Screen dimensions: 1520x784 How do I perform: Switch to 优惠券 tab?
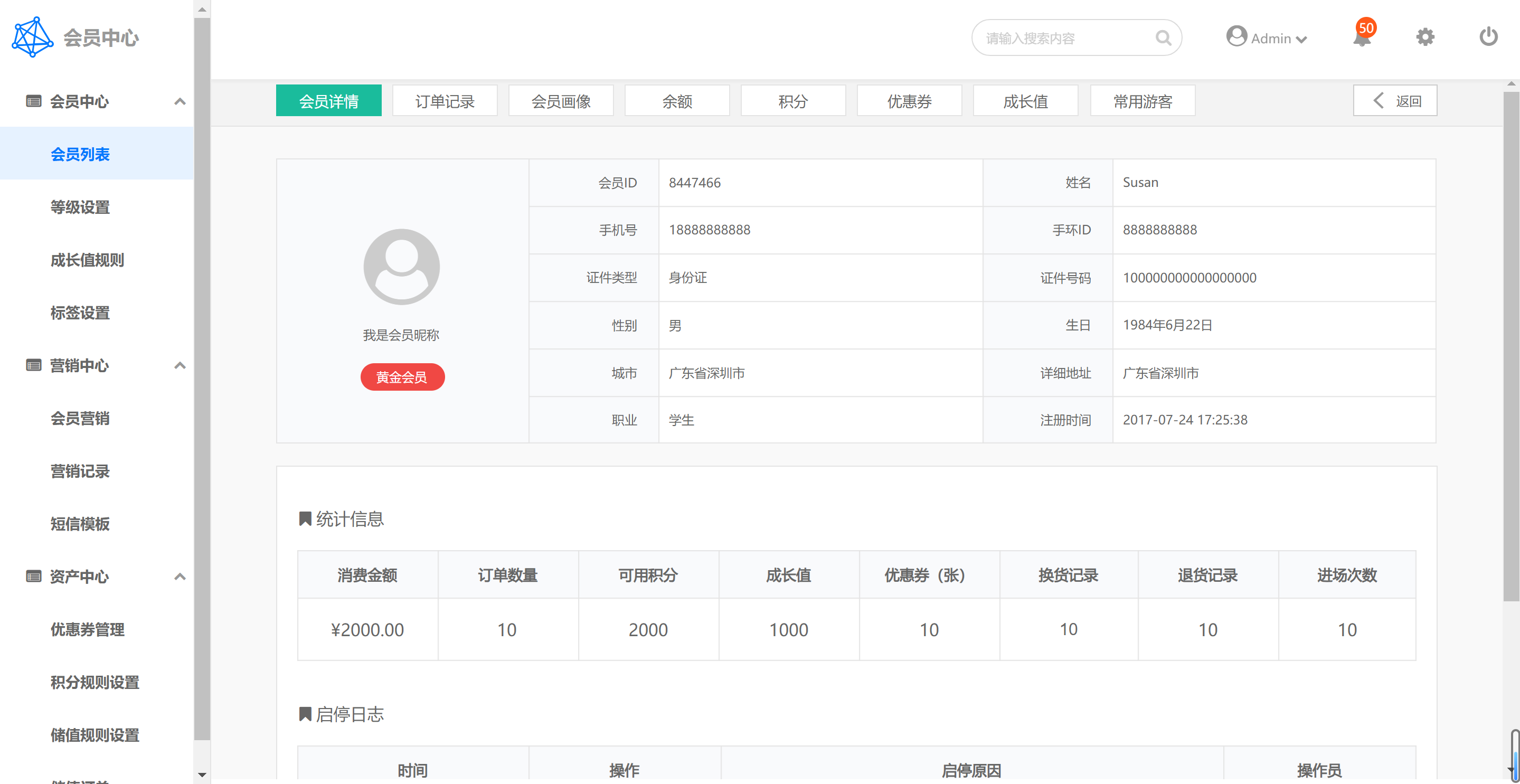tap(909, 101)
